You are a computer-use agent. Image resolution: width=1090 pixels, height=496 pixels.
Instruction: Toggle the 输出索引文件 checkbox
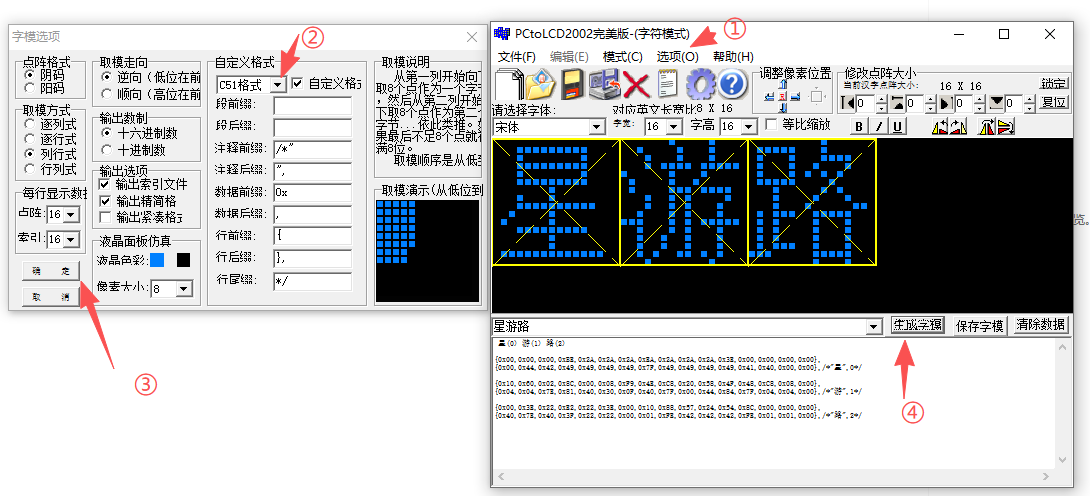coord(104,184)
